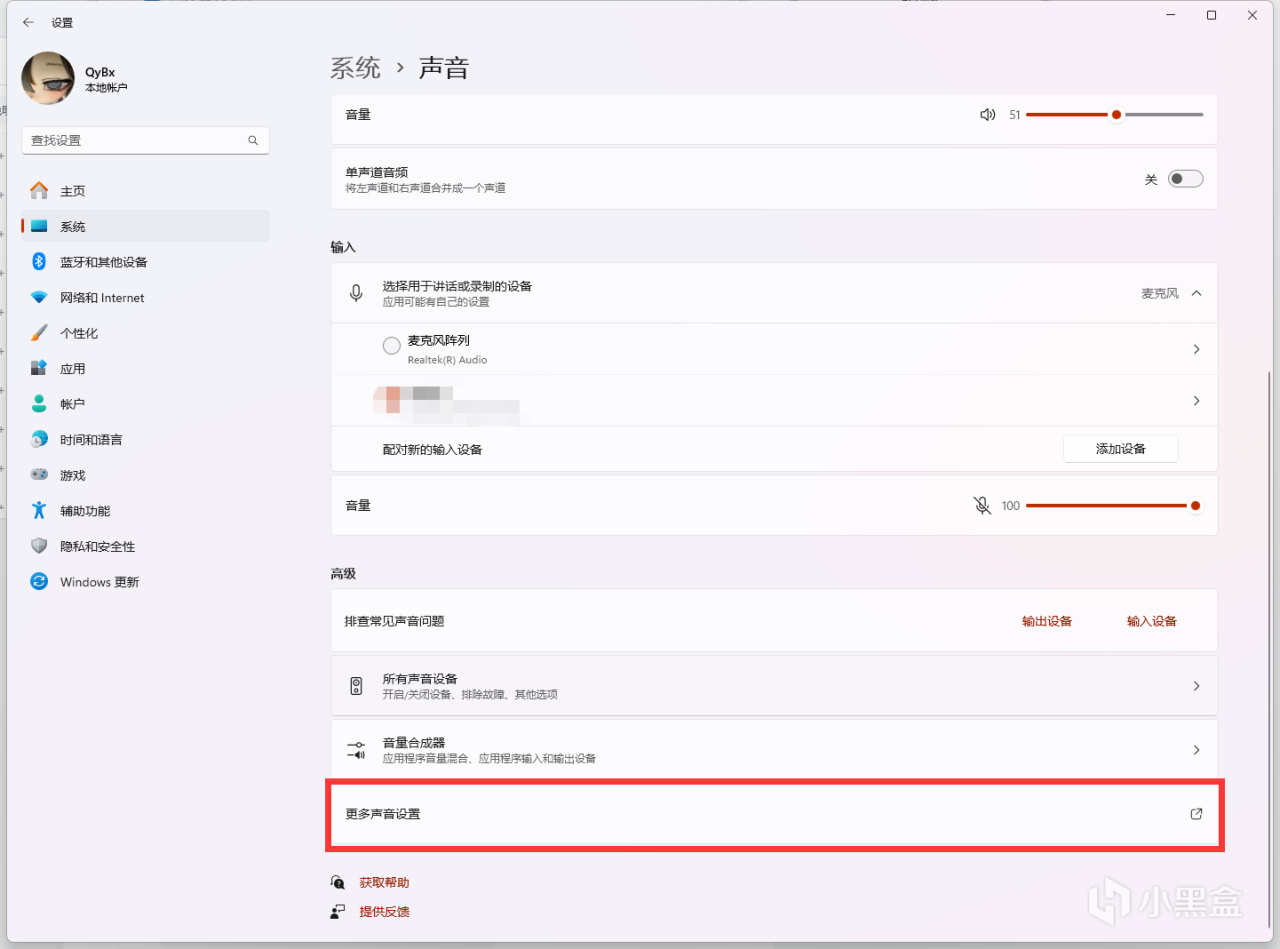
Task: Open 应用 settings
Action: tap(146, 369)
